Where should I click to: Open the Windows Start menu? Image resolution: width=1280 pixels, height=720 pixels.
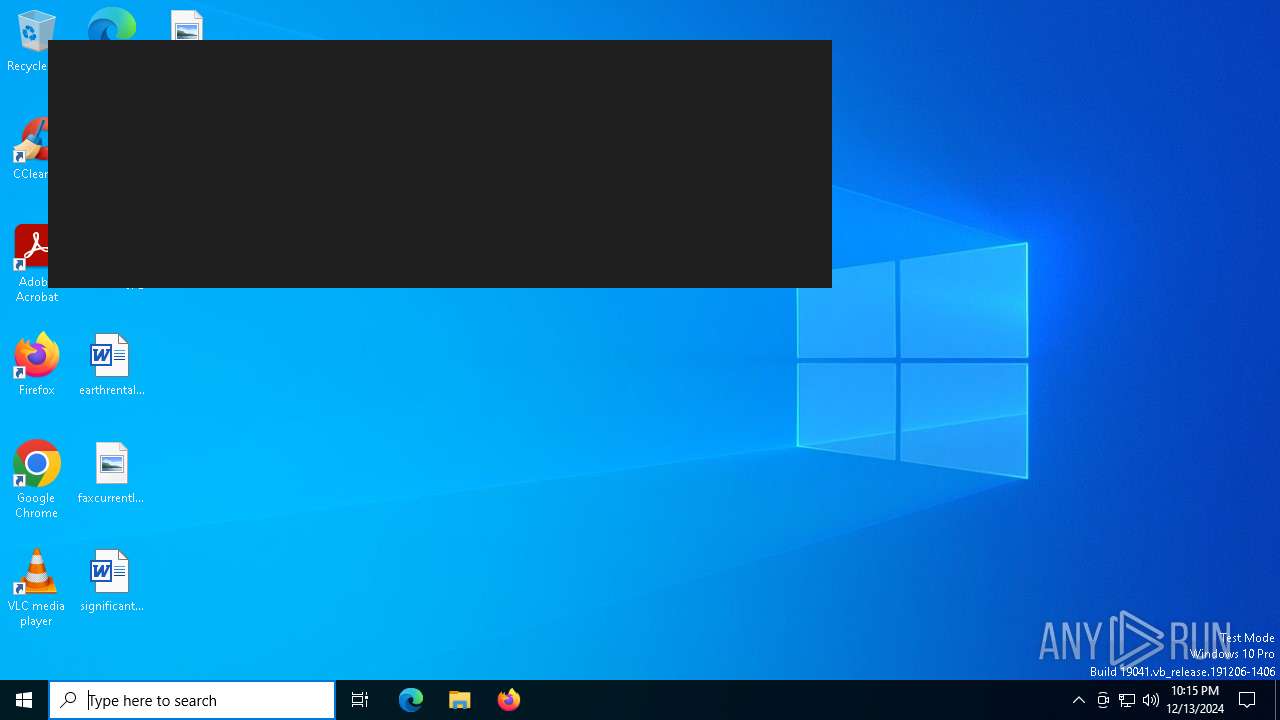(x=24, y=700)
